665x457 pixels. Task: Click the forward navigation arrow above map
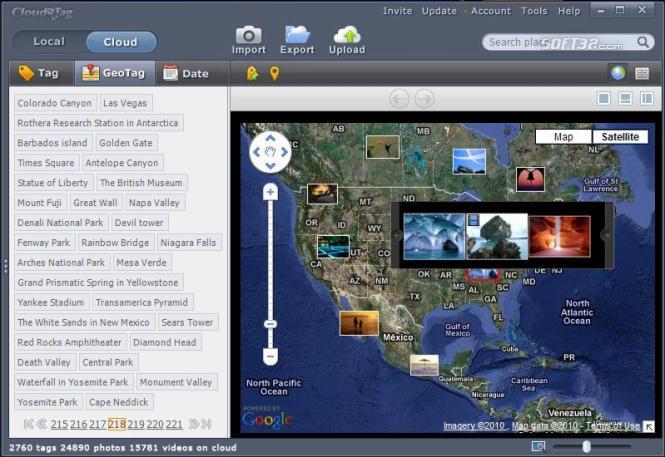[x=424, y=99]
